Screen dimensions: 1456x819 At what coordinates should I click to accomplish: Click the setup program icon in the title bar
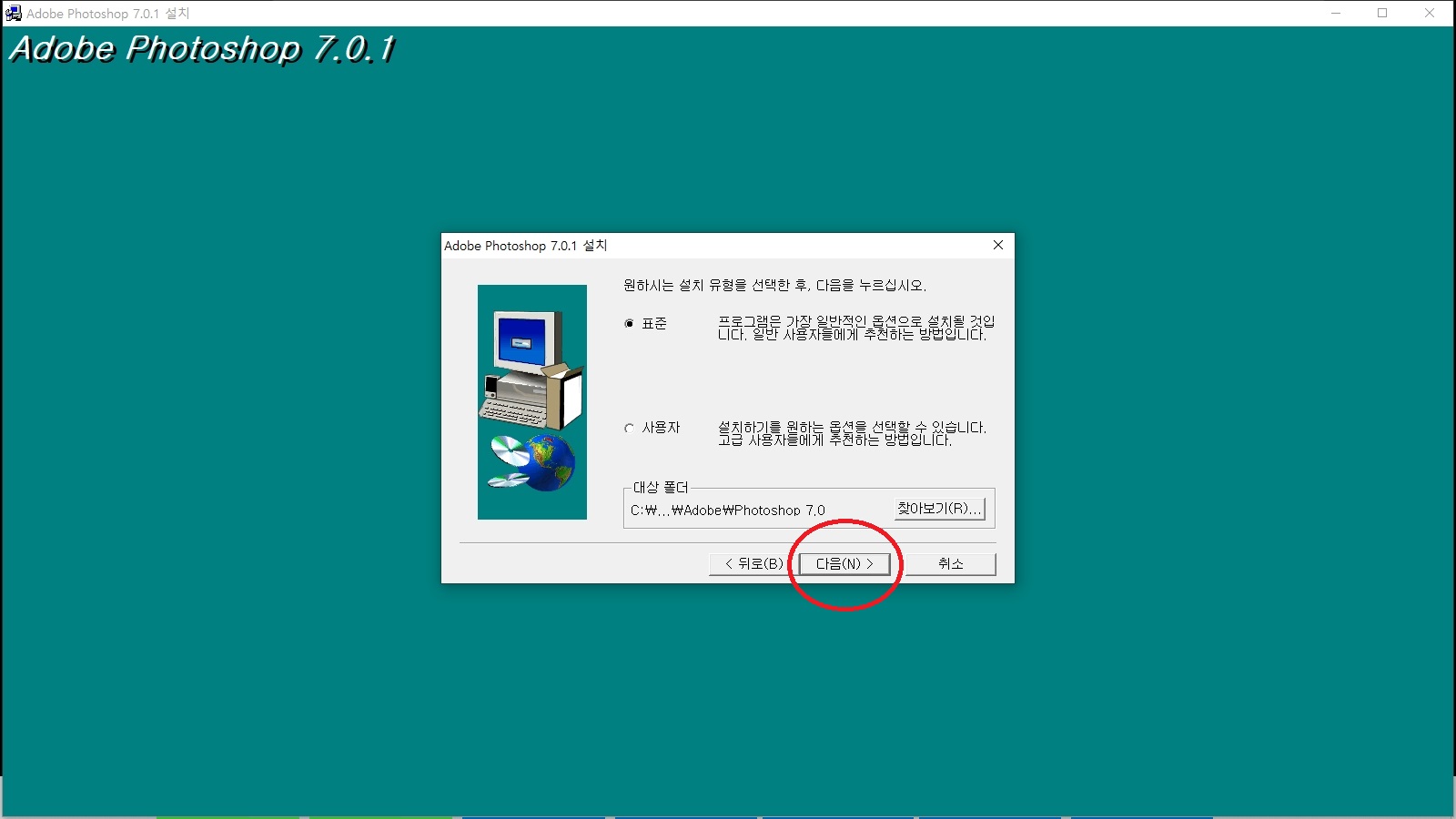[x=14, y=13]
